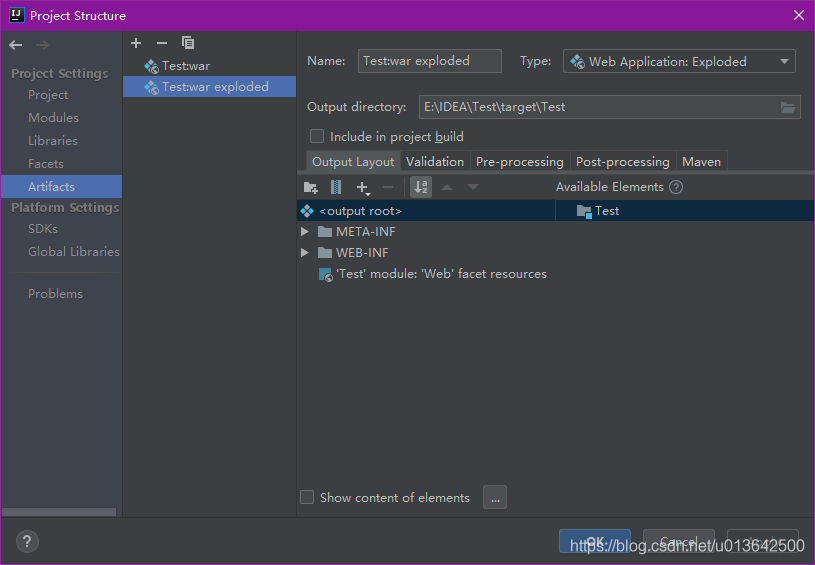Create directory in output layout toolbar

(x=311, y=187)
